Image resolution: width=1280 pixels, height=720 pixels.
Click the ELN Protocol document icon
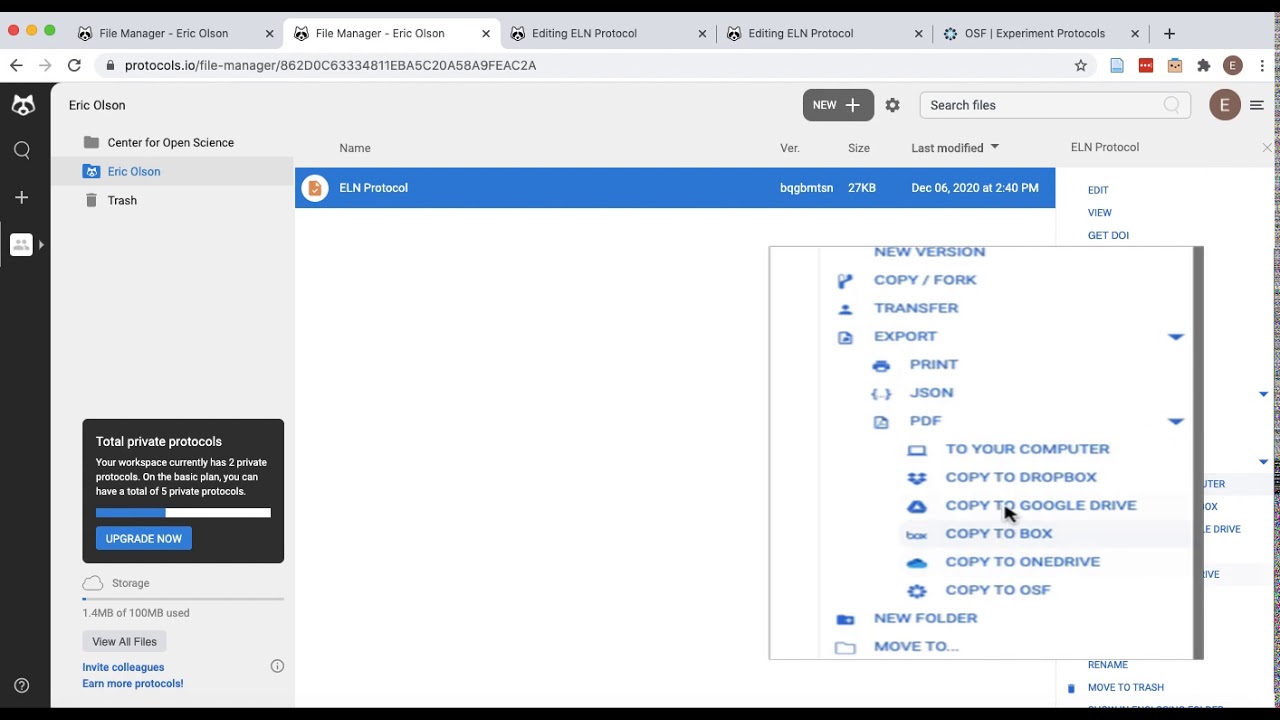pos(315,188)
